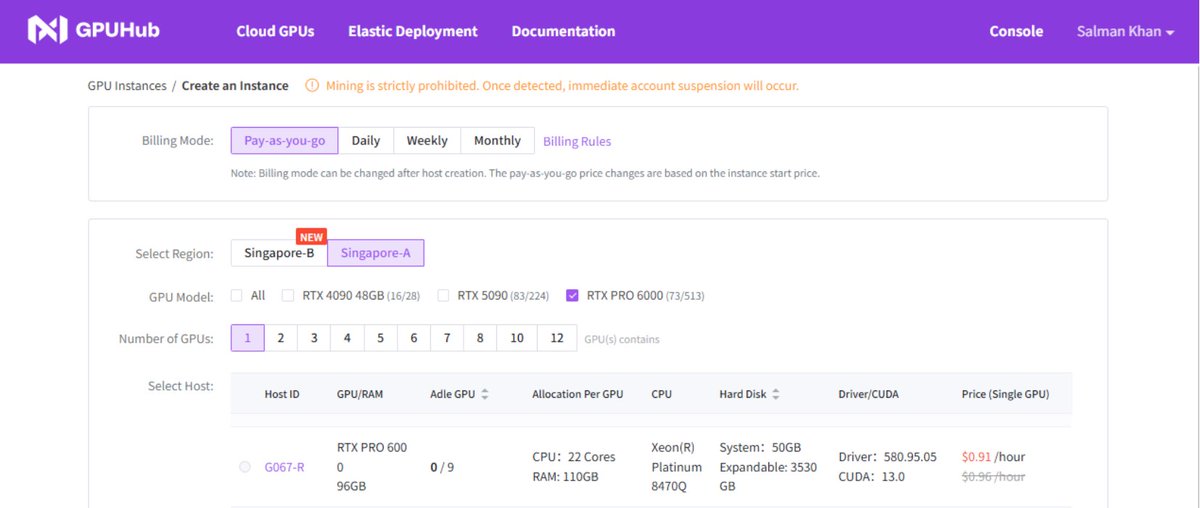
Task: Click the orange mining warning icon
Action: pos(312,86)
